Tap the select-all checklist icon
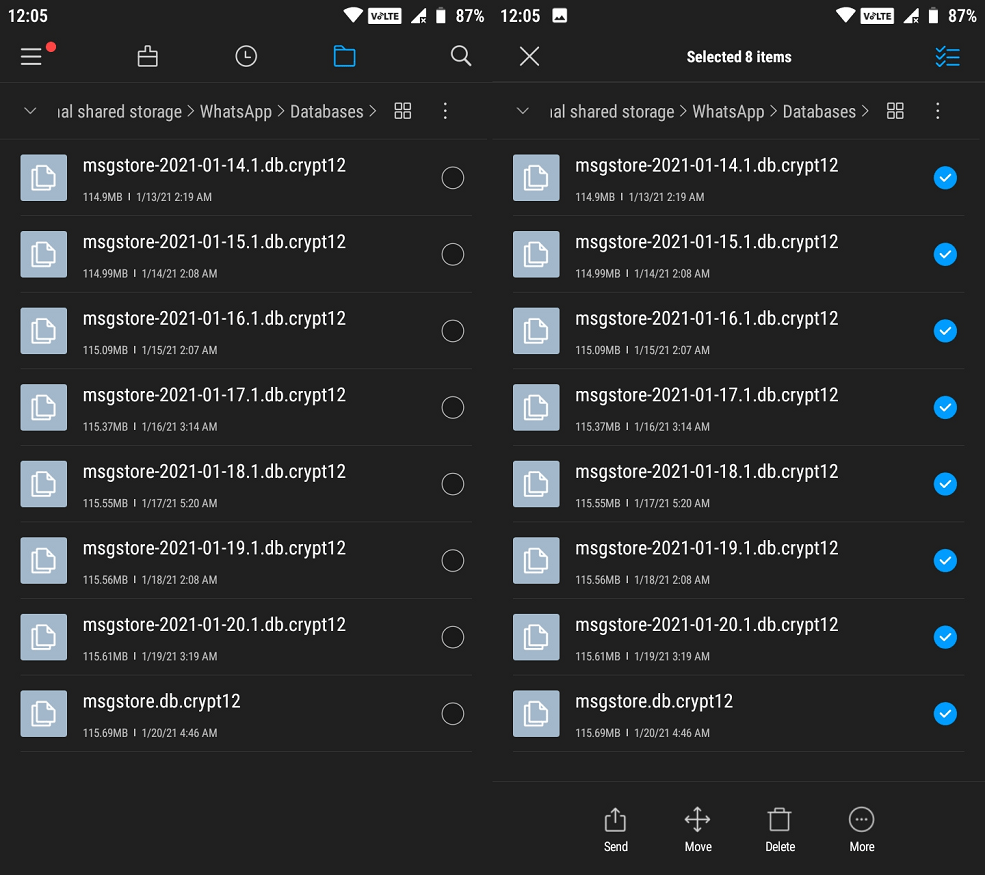The image size is (985, 875). click(x=947, y=57)
